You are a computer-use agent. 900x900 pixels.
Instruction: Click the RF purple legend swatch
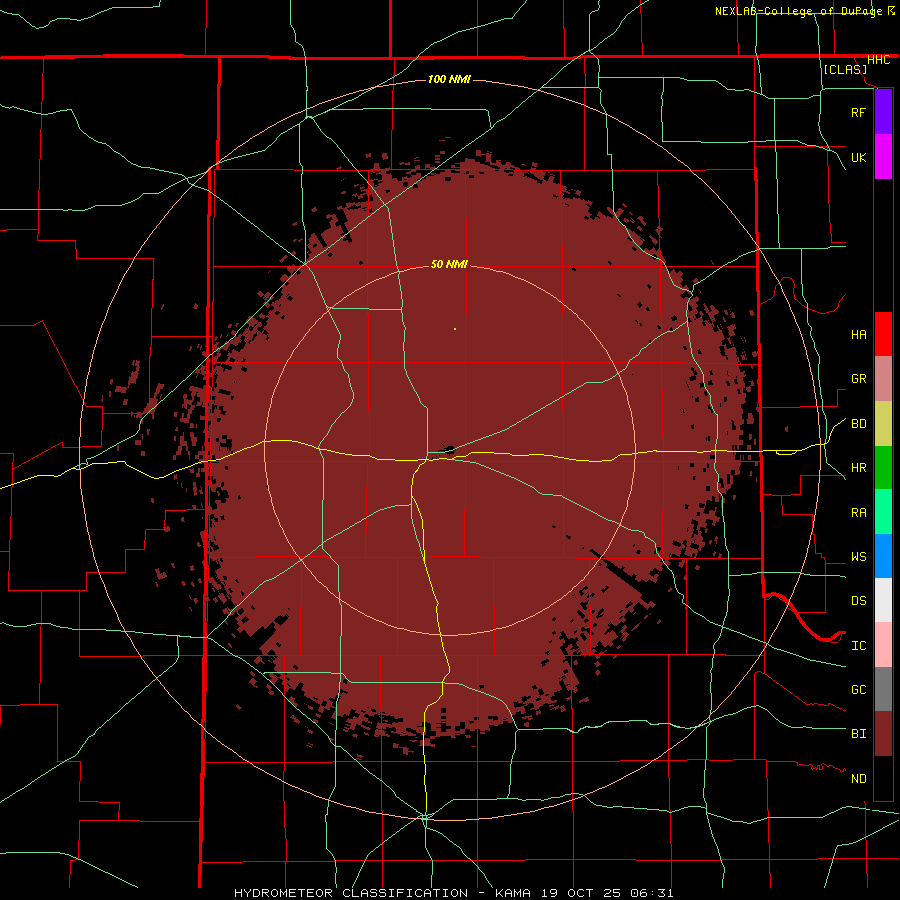883,112
